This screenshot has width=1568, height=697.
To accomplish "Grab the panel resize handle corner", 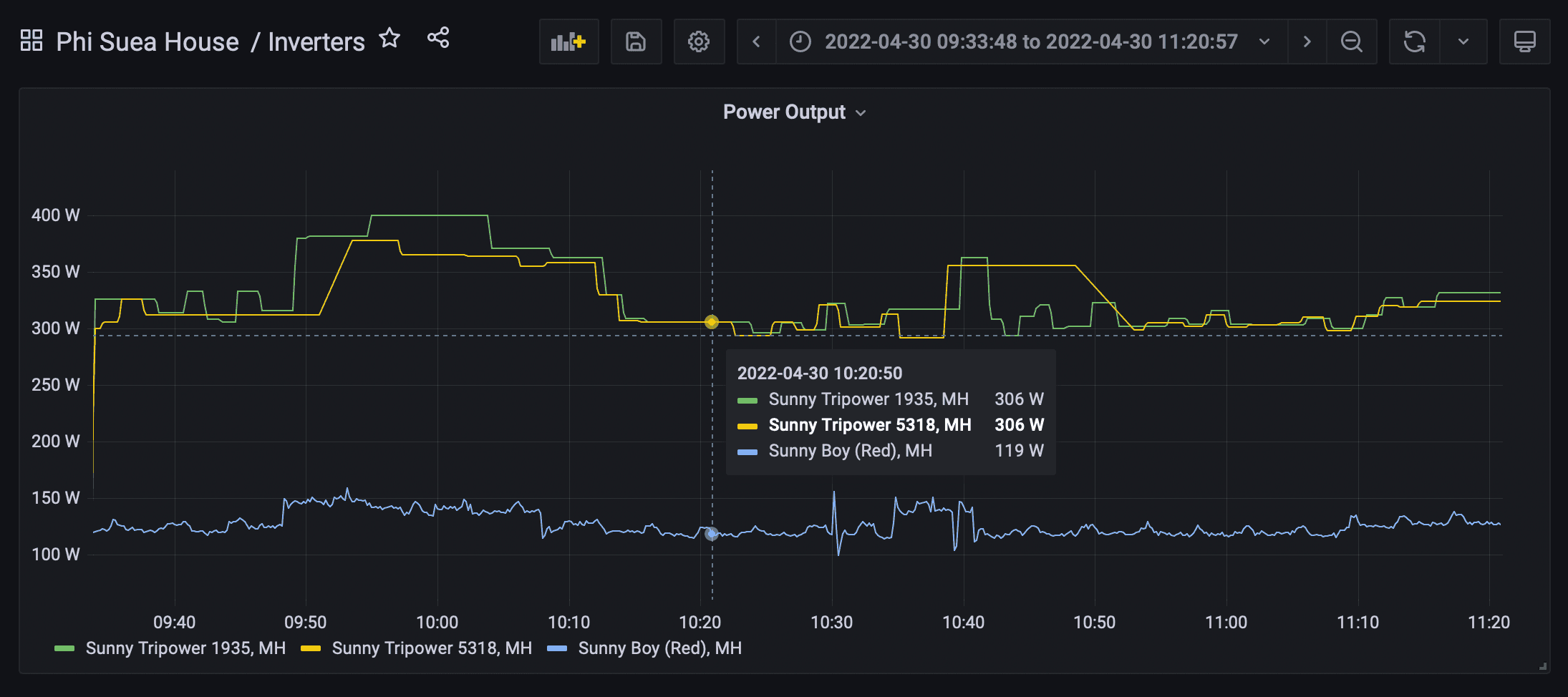I will coord(1542,666).
